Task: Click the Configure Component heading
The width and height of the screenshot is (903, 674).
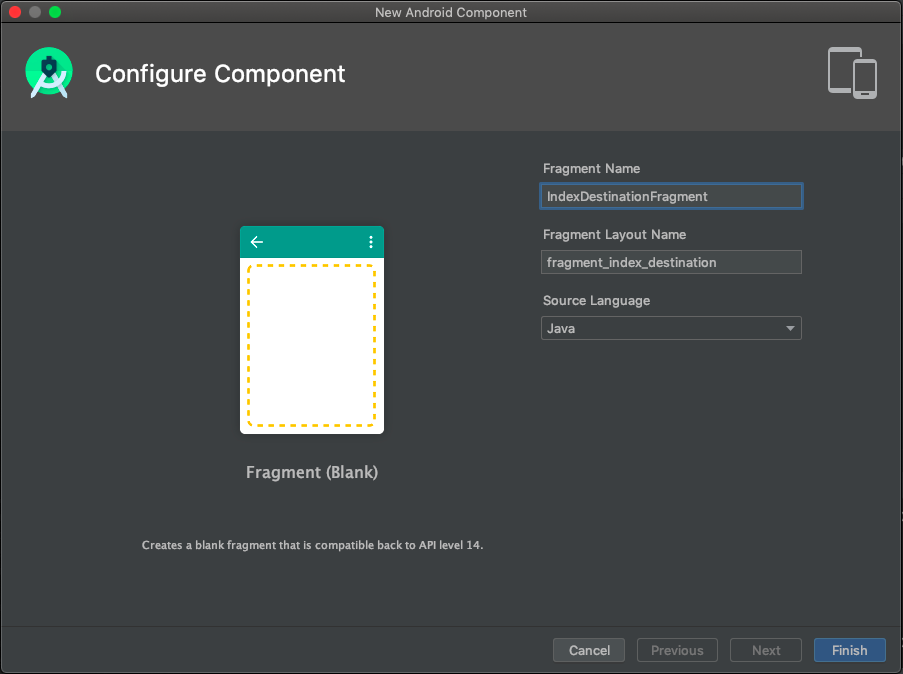Action: pyautogui.click(x=220, y=74)
